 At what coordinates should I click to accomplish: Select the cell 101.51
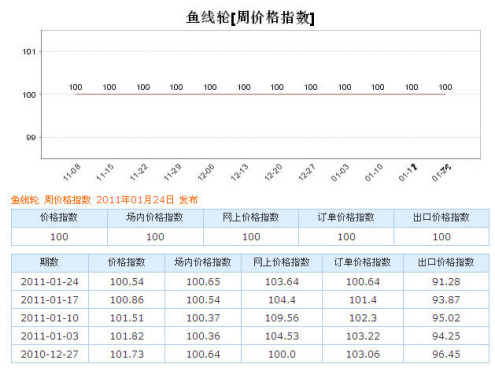point(127,318)
